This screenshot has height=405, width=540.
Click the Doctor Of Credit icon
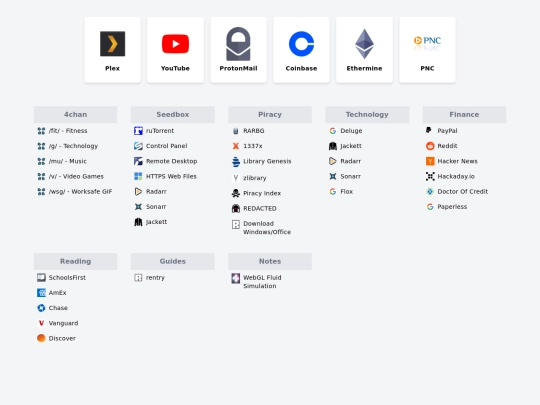coord(430,191)
